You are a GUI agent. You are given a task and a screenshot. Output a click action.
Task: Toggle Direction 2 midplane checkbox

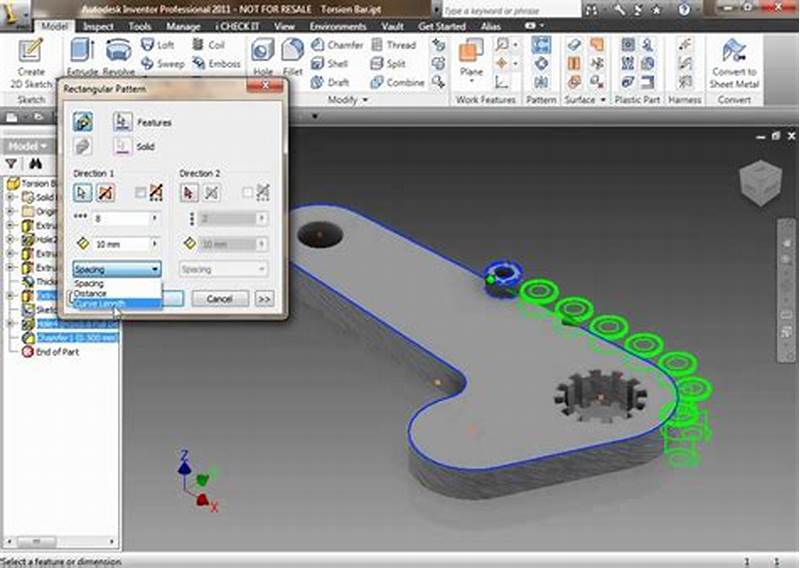click(247, 193)
